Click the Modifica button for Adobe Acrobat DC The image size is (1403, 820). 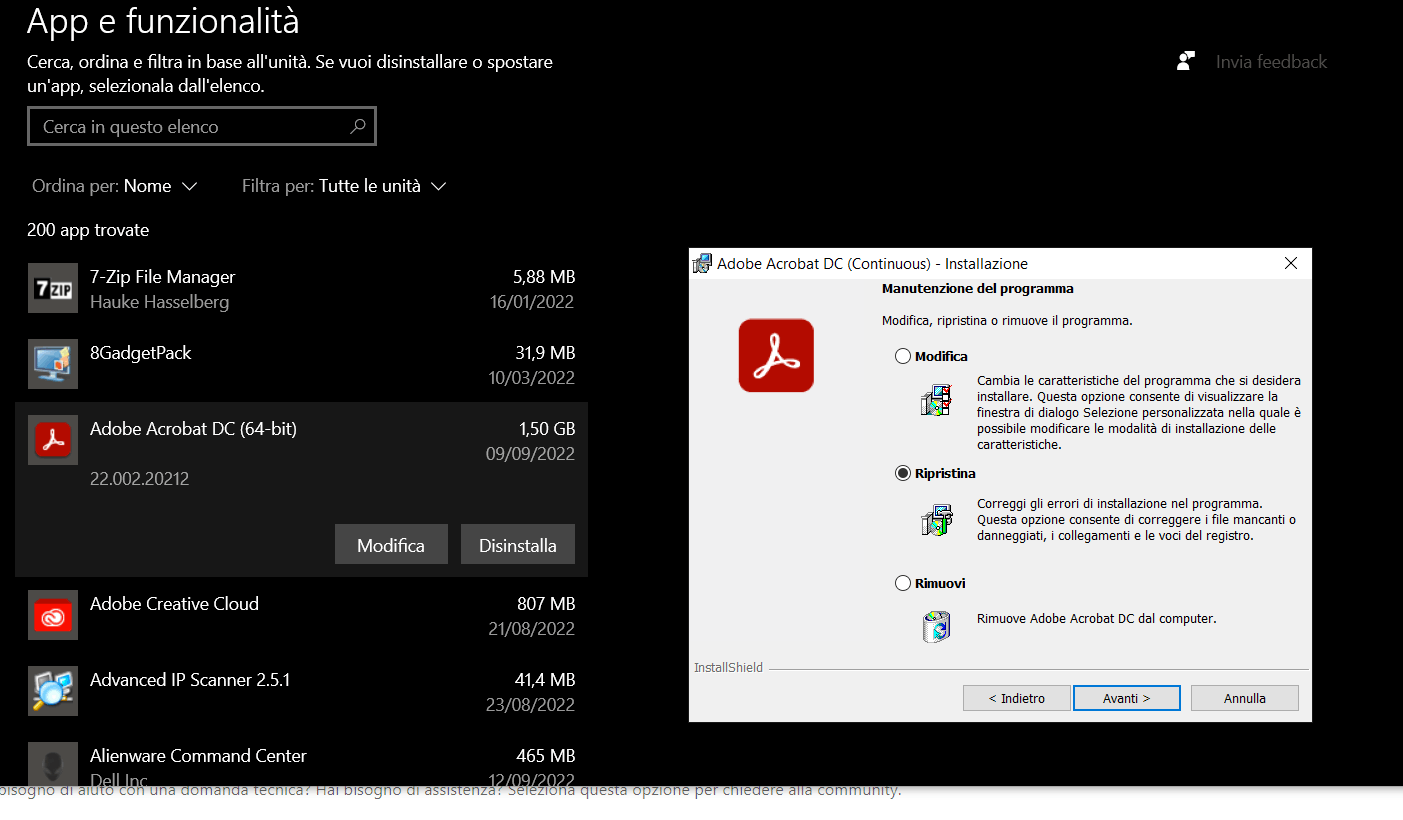click(391, 545)
